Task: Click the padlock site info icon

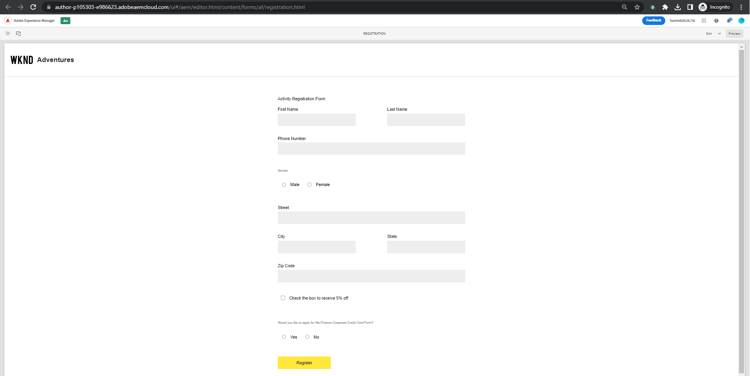Action: (48, 7)
